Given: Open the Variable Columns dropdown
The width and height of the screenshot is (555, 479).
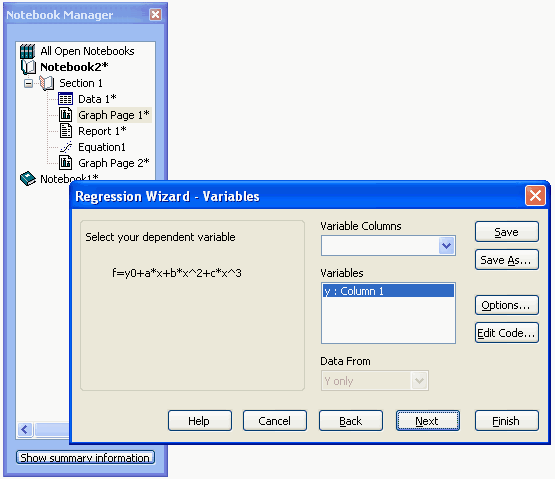Looking at the screenshot, I should tap(446, 245).
